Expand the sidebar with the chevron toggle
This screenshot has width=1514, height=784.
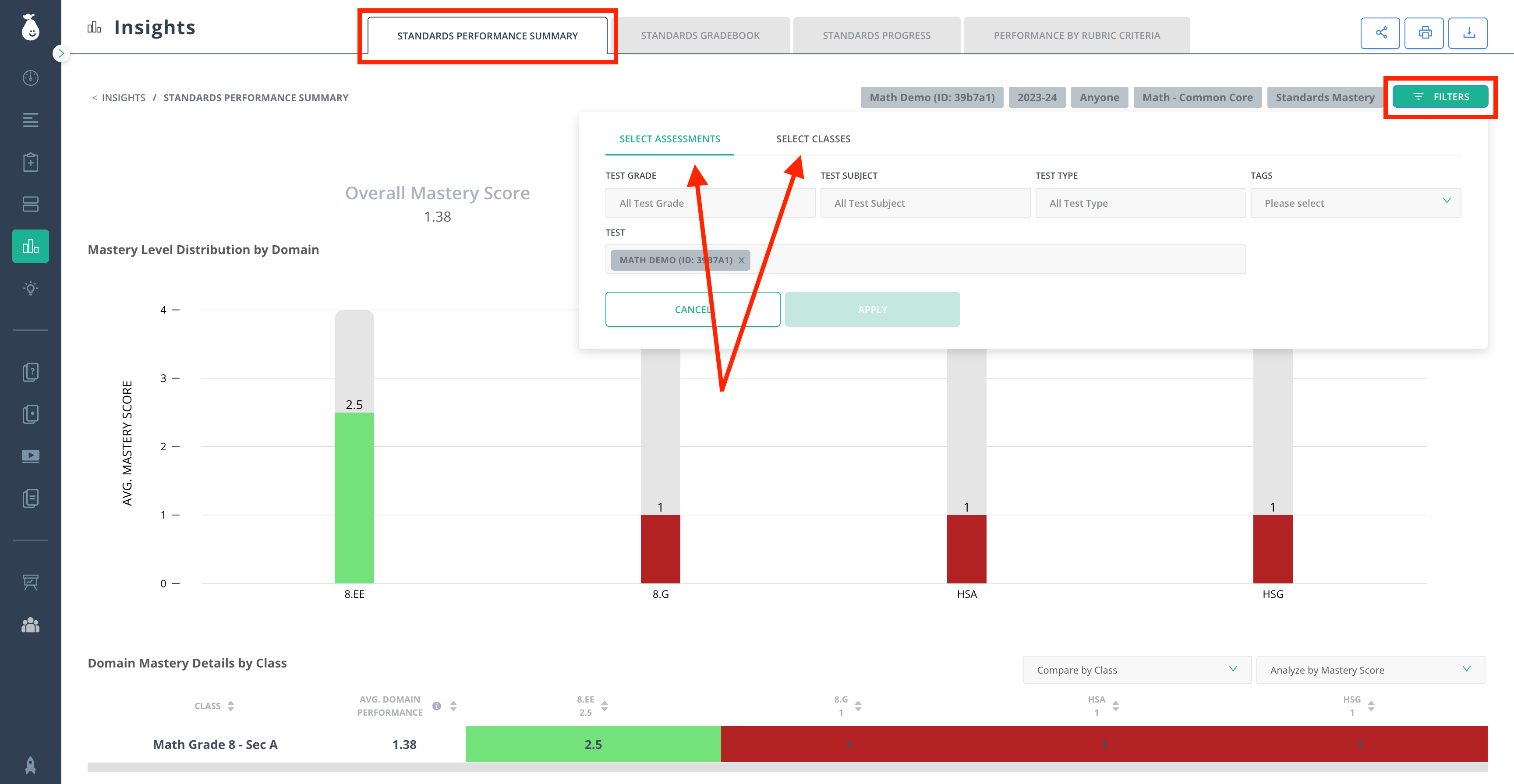tap(61, 53)
